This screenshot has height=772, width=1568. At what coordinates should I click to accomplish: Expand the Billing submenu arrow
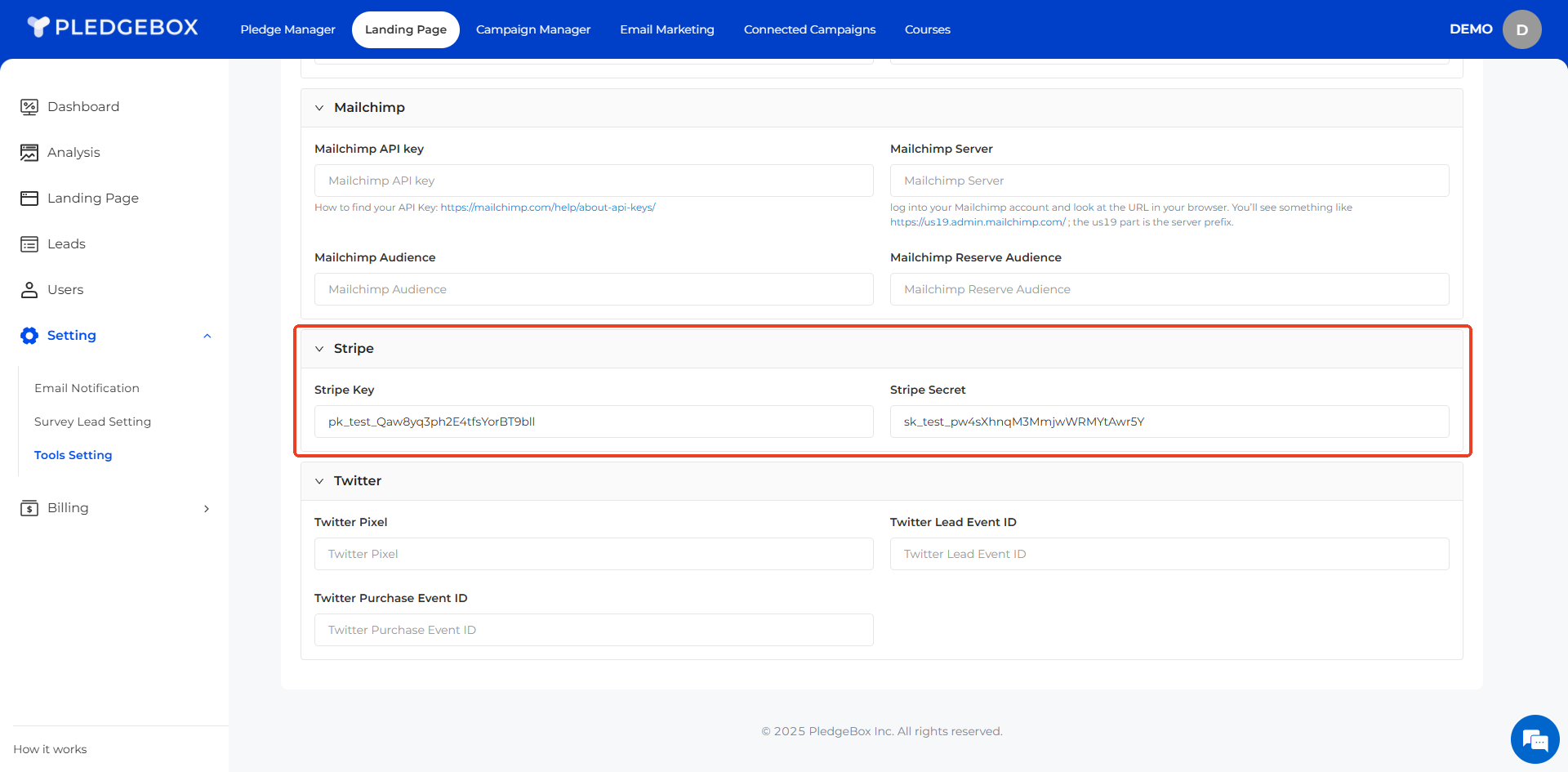pos(207,509)
